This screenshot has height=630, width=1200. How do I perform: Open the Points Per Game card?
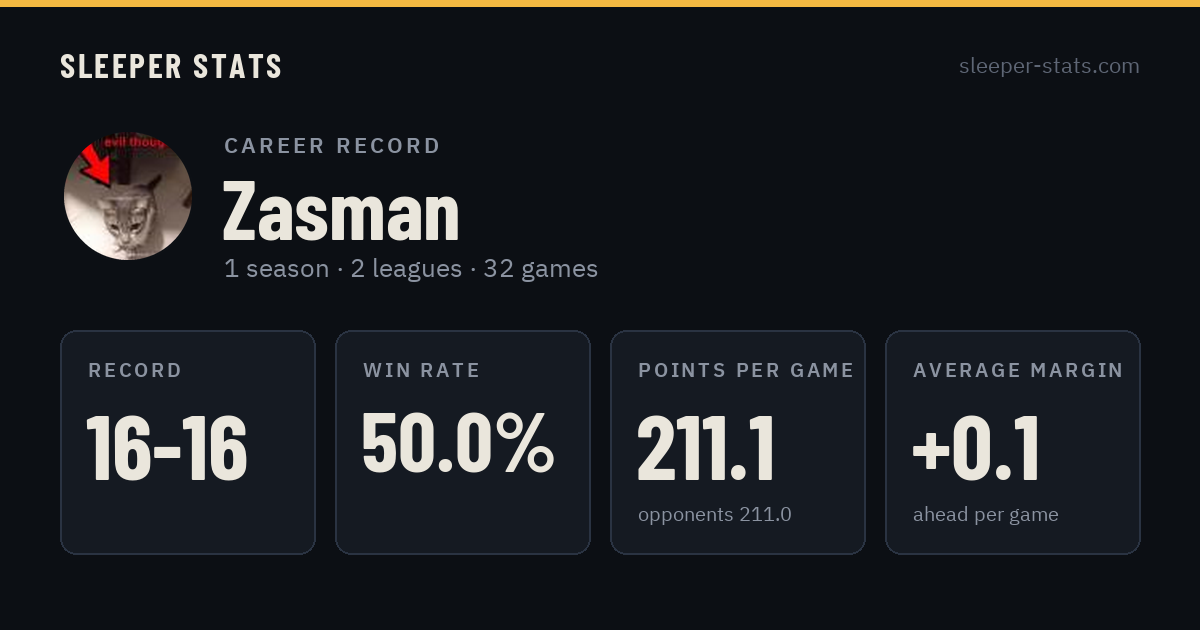(738, 442)
